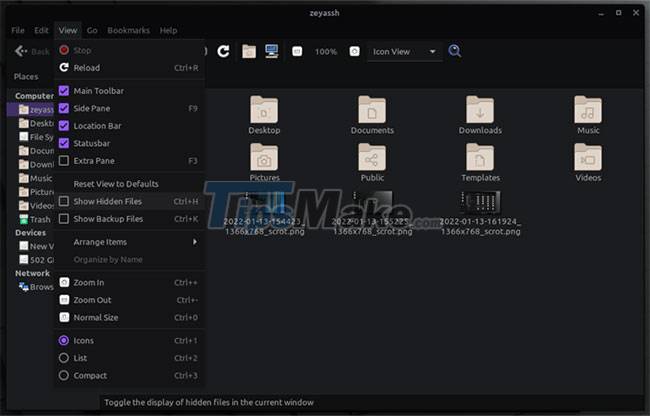This screenshot has height=416, width=650.
Task: Select Desktop in the sidebar
Action: pos(36,123)
